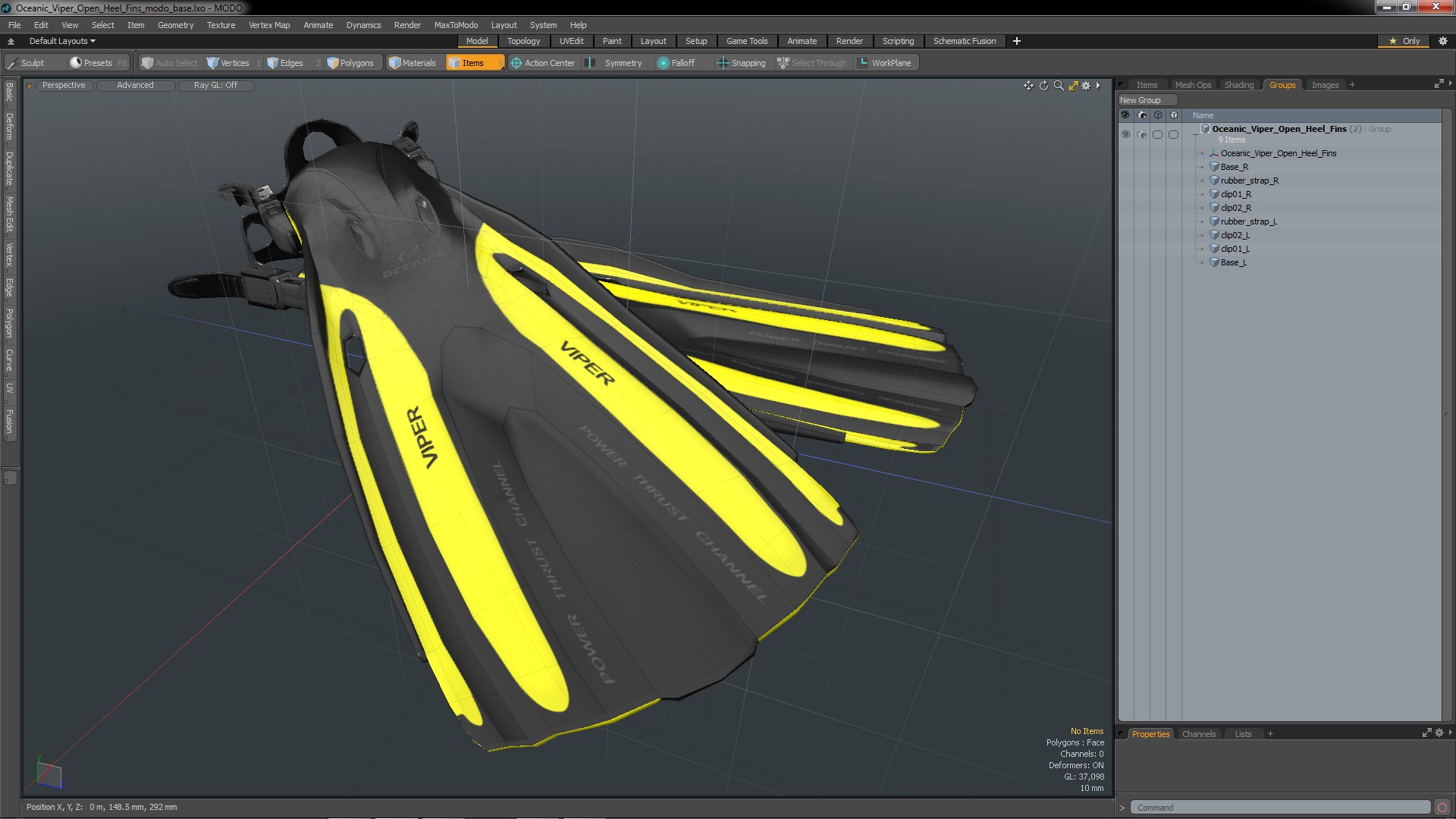The image size is (1456, 819).
Task: Open the Deform sidebar tab
Action: [x=9, y=127]
